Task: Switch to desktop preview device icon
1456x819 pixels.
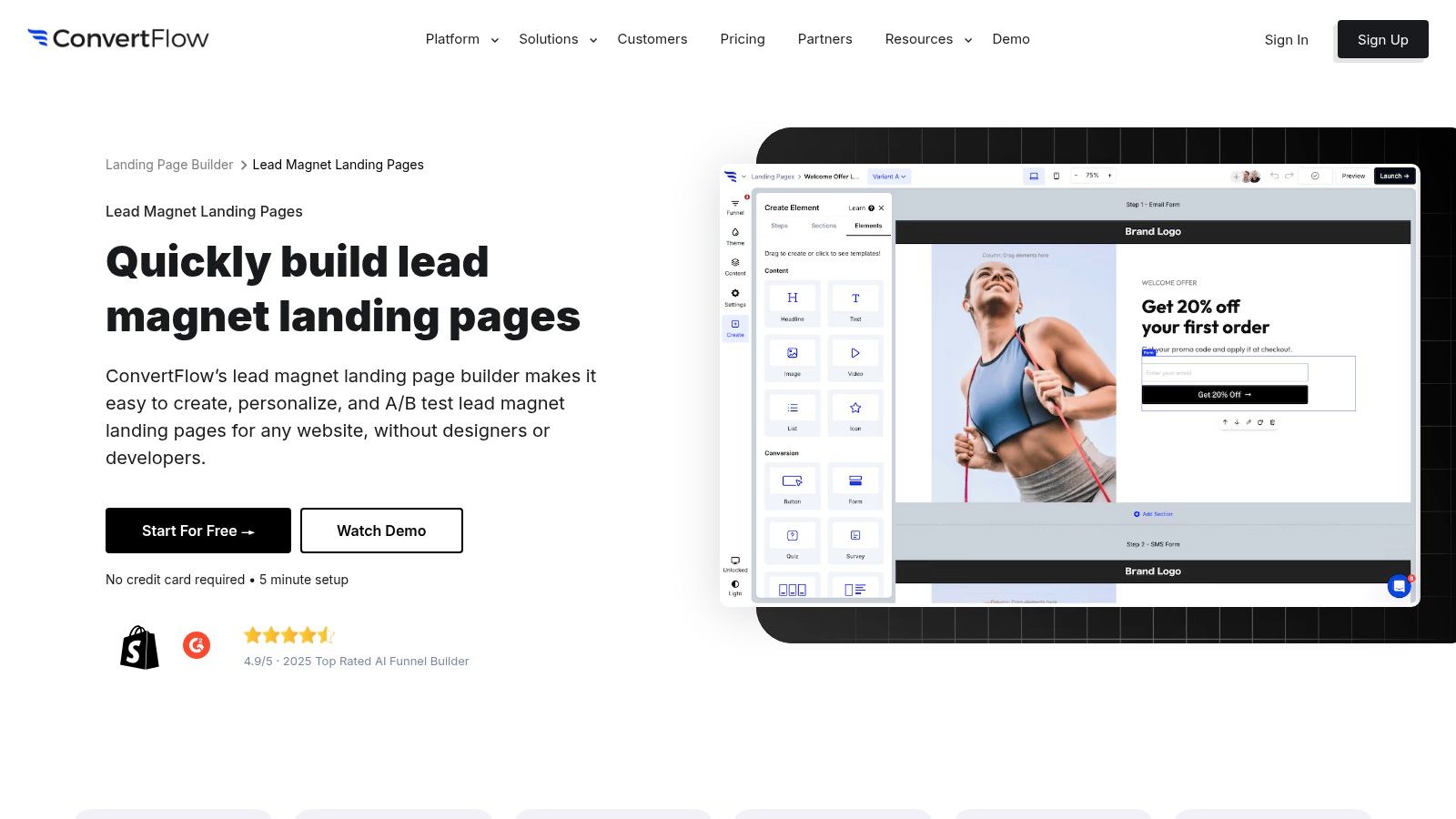Action: 1034,176
